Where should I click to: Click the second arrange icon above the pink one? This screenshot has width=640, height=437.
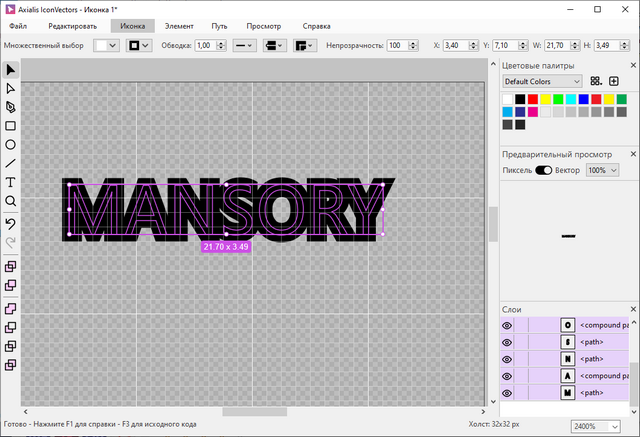(11, 285)
